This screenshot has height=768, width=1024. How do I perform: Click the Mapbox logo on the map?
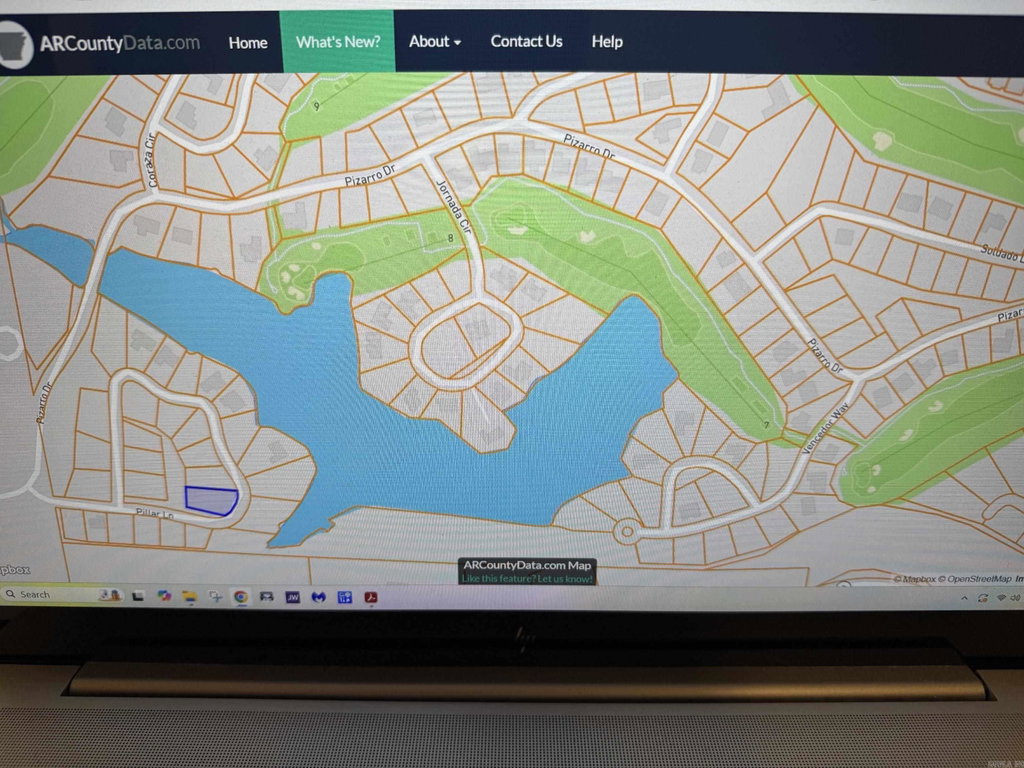(x=14, y=569)
